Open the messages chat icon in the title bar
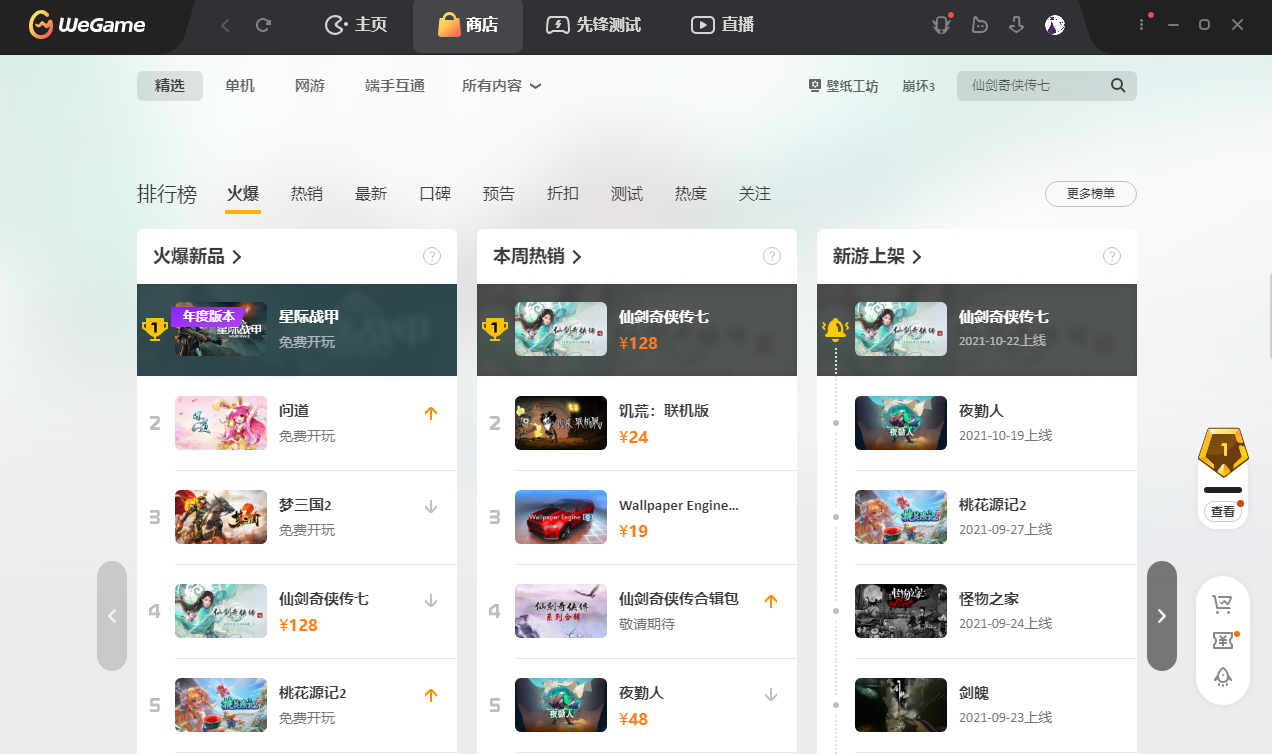The image size is (1272, 754). pyautogui.click(x=980, y=25)
